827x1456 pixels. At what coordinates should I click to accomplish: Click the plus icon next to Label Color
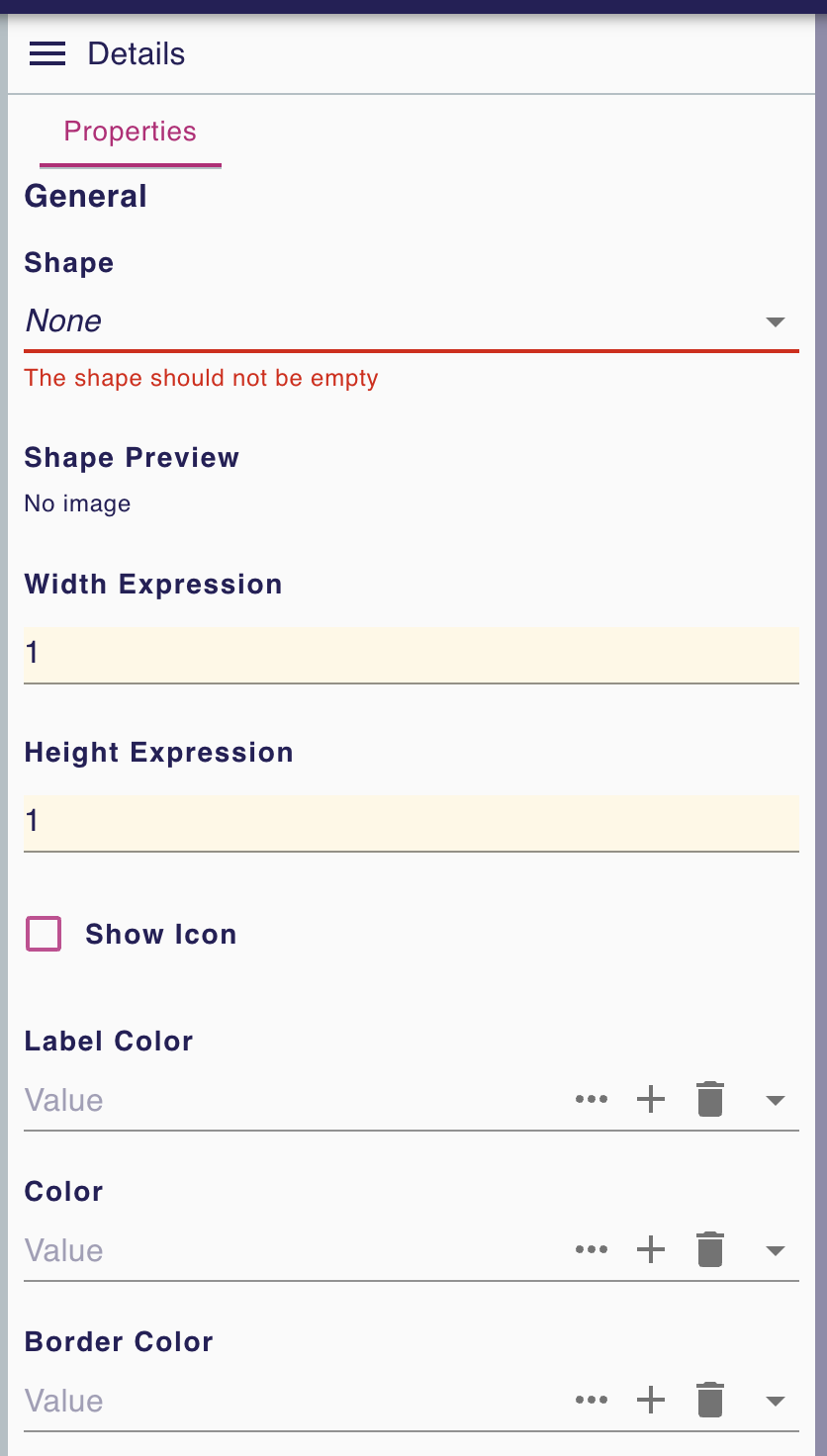[651, 1099]
